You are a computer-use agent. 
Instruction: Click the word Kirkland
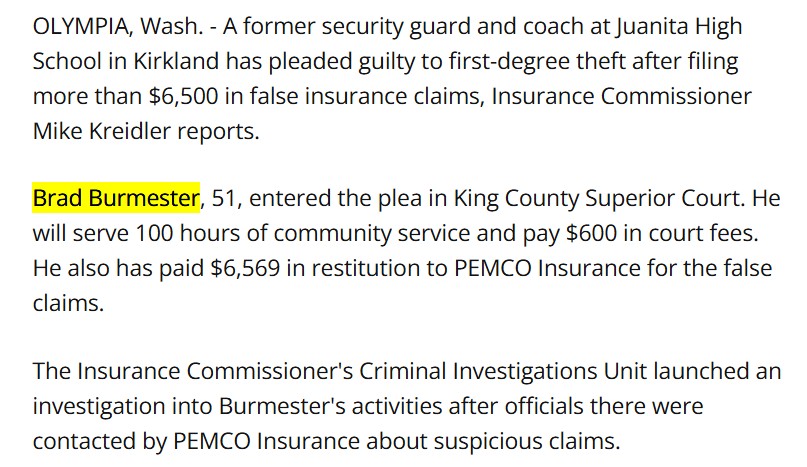tap(177, 61)
